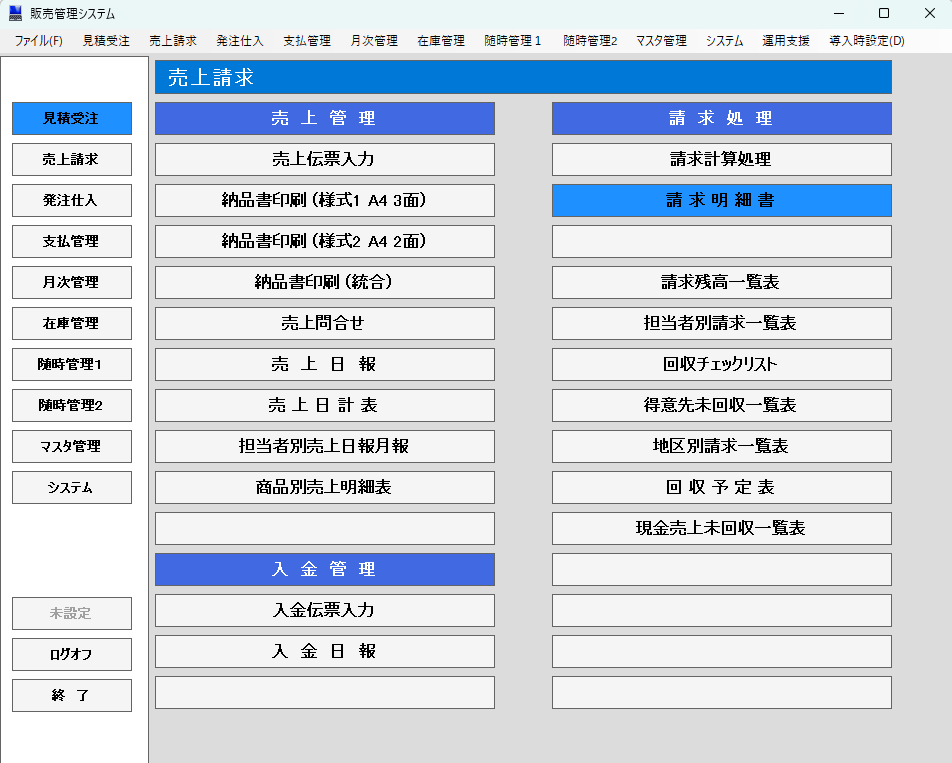
Task: Open 回収チェックリスト
Action: (721, 364)
